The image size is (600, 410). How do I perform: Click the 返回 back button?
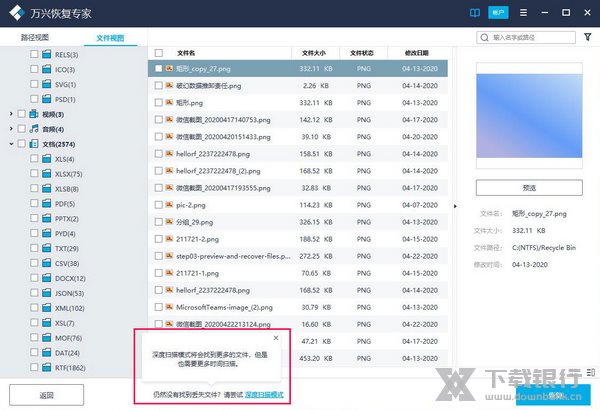46,395
